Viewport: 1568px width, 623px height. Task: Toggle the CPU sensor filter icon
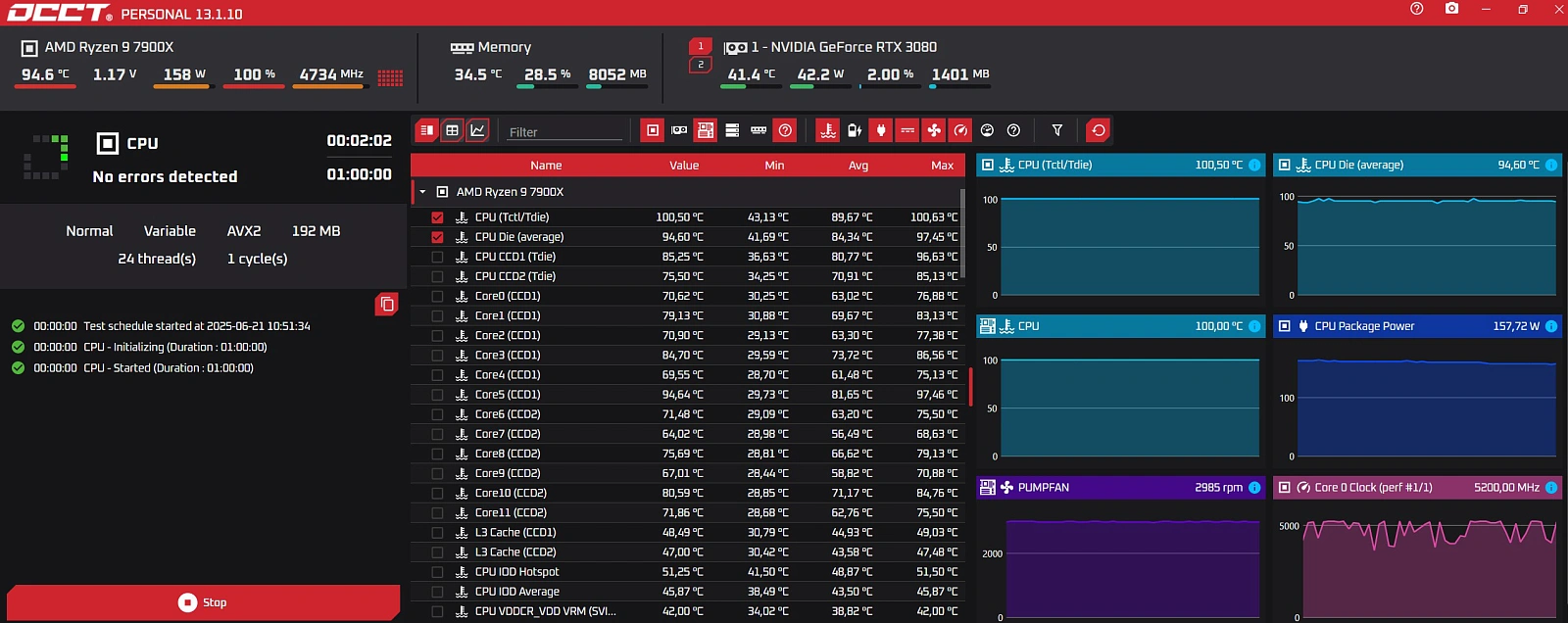click(653, 130)
